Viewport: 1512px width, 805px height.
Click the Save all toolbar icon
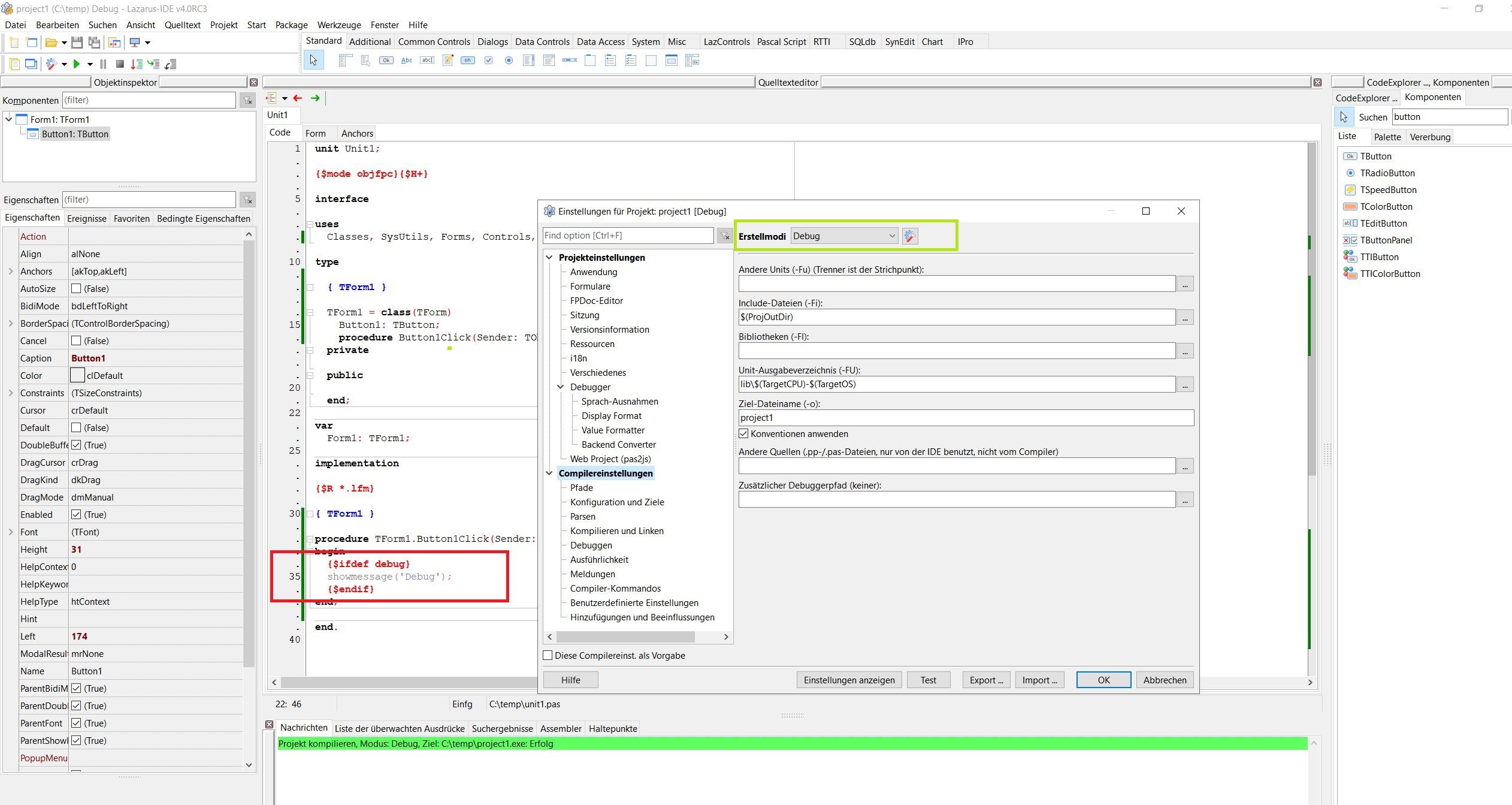(x=94, y=43)
